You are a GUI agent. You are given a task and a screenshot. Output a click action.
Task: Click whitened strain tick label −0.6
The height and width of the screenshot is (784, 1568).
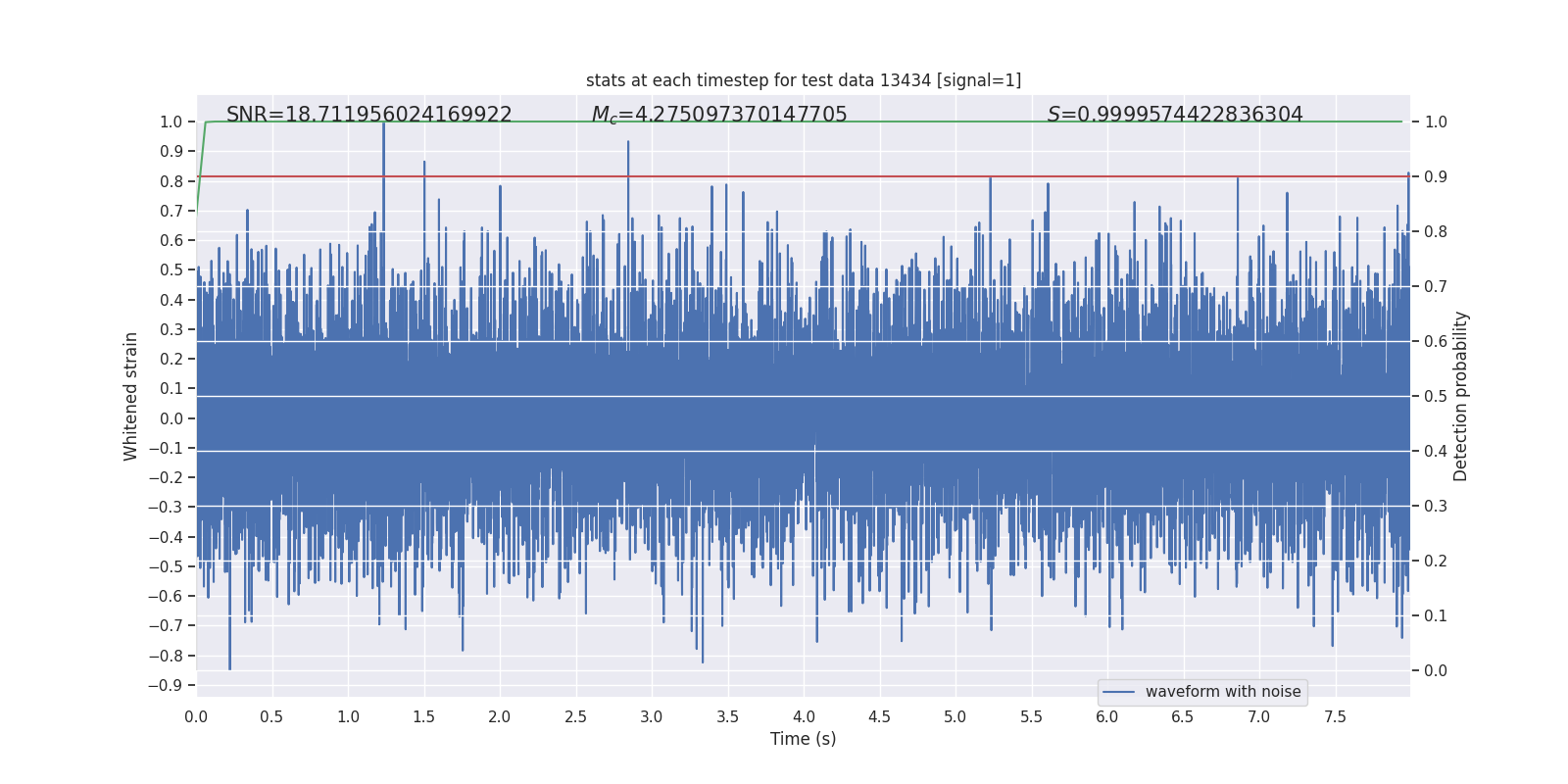[x=166, y=597]
